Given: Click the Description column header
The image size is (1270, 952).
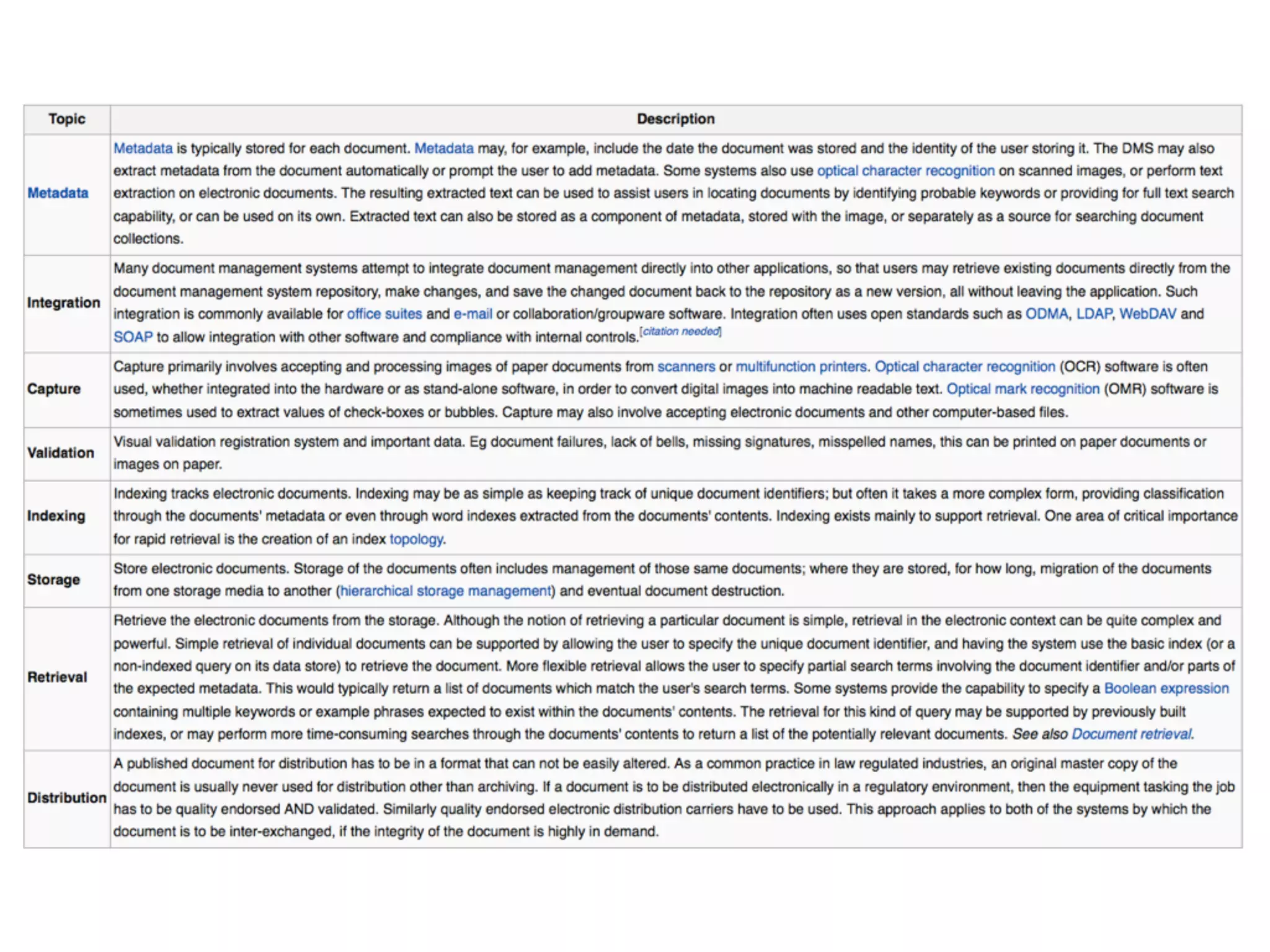Looking at the screenshot, I should click(675, 119).
